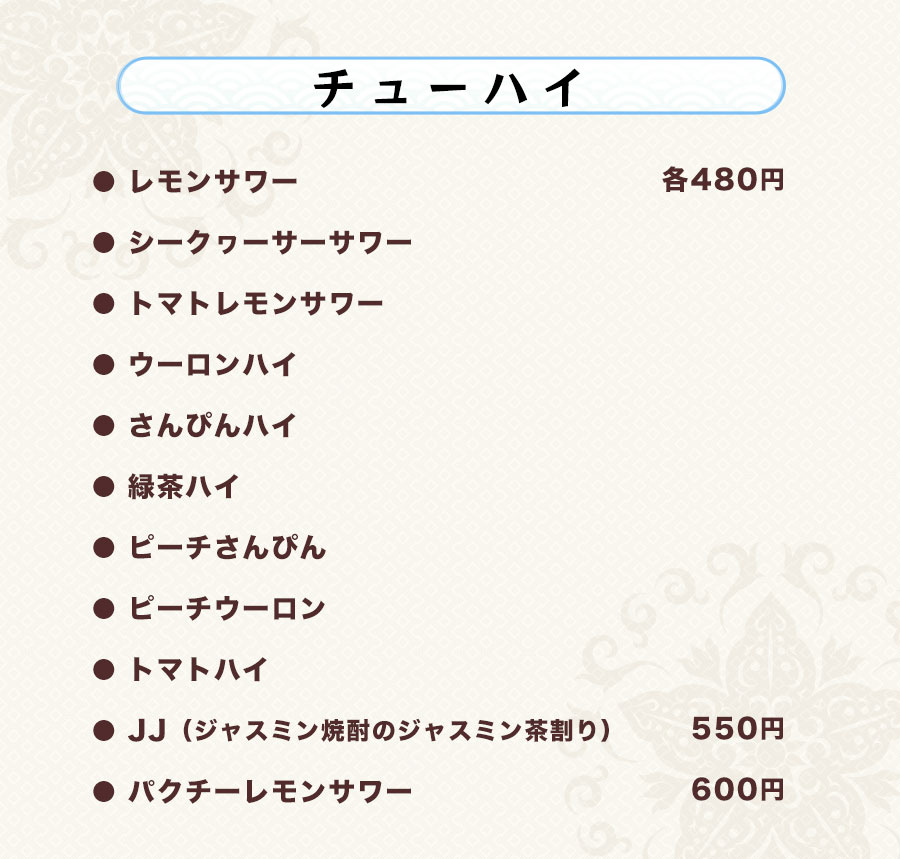Pick the トマトハイ text
The width and height of the screenshot is (900, 859).
tap(198, 670)
